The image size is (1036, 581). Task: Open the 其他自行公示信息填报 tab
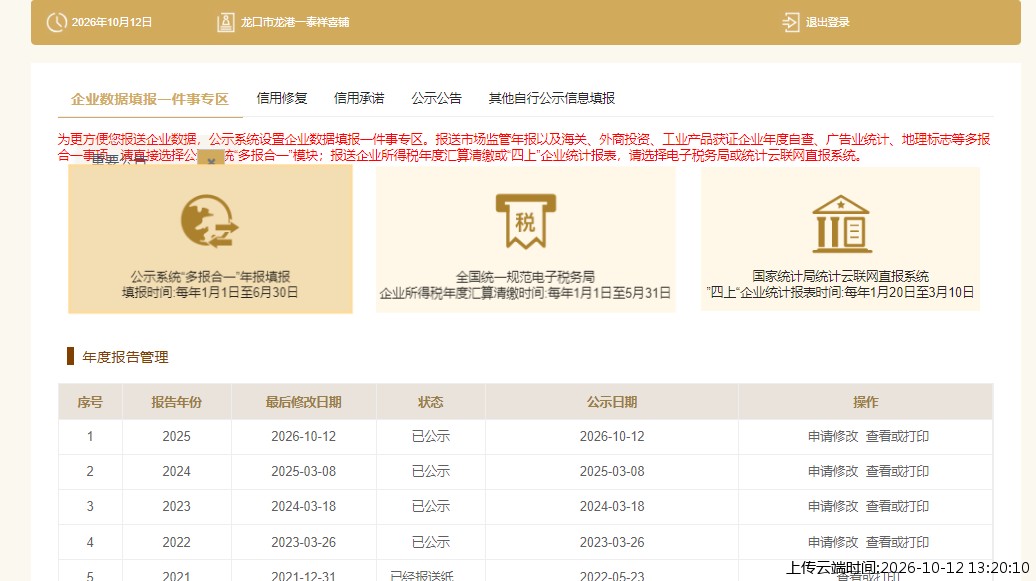click(552, 98)
